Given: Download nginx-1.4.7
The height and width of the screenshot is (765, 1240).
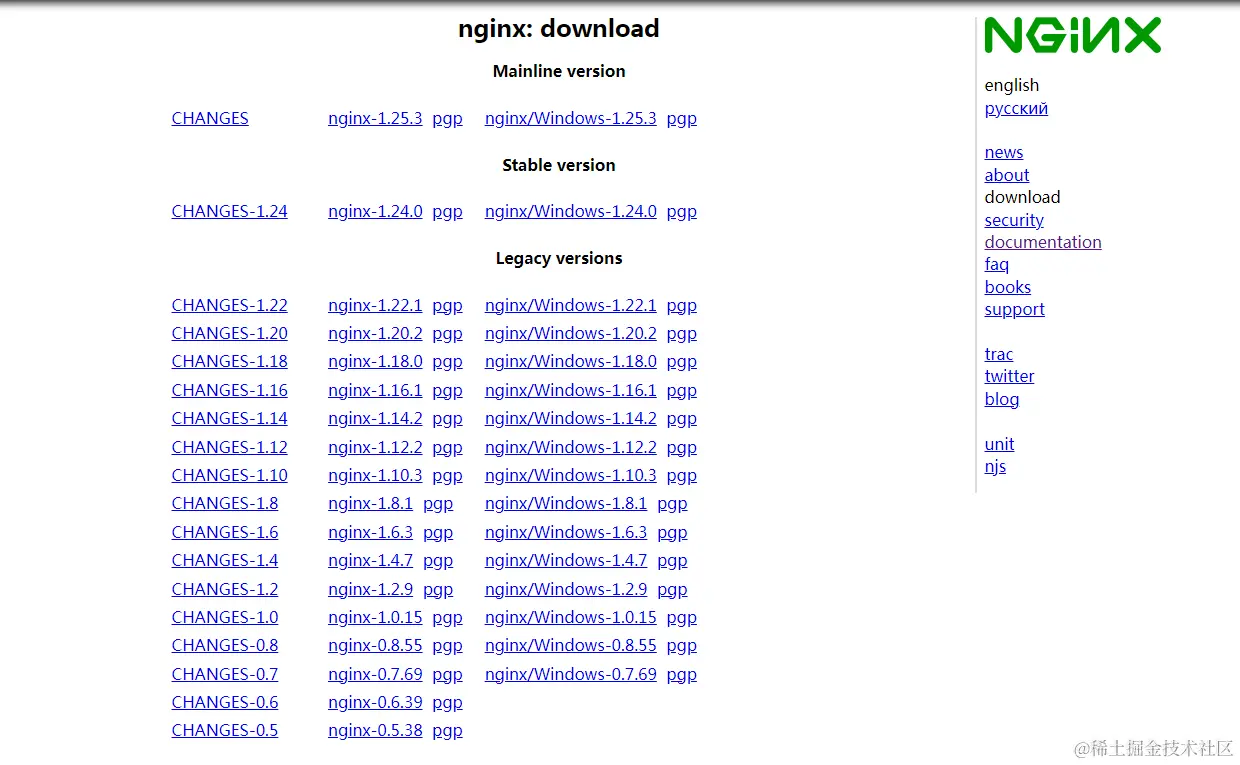Looking at the screenshot, I should tap(370, 560).
